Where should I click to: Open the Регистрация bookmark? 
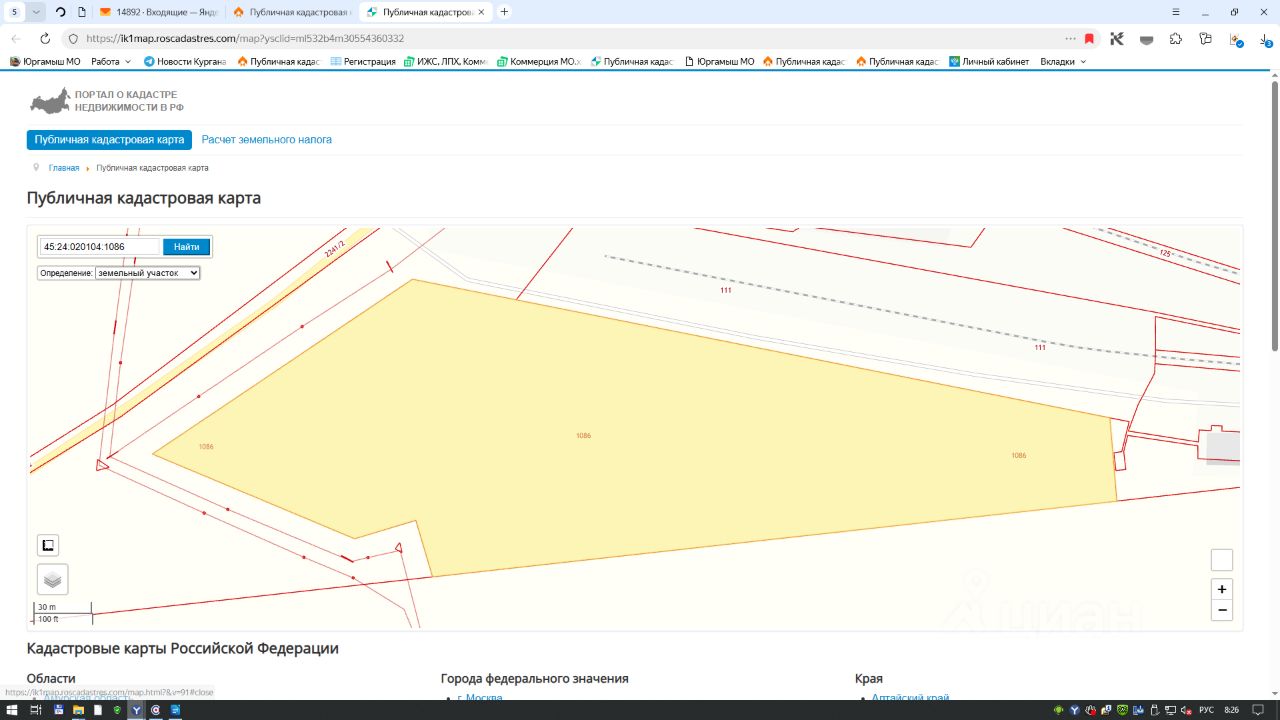tap(363, 61)
